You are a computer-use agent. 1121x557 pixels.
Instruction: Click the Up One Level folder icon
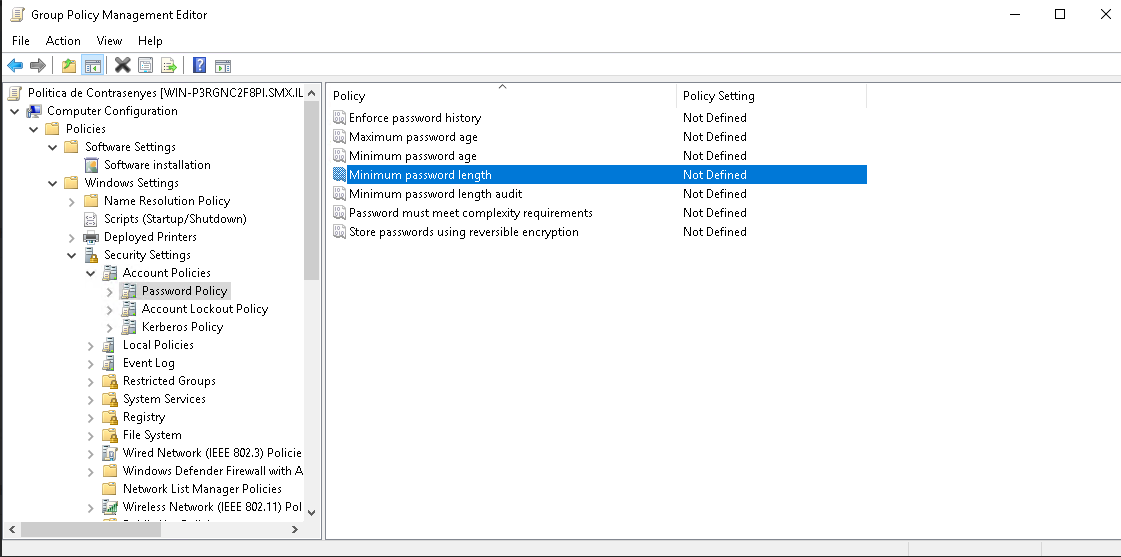(68, 66)
